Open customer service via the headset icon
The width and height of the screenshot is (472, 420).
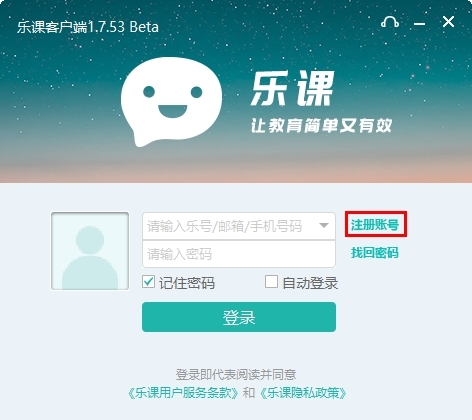(390, 22)
